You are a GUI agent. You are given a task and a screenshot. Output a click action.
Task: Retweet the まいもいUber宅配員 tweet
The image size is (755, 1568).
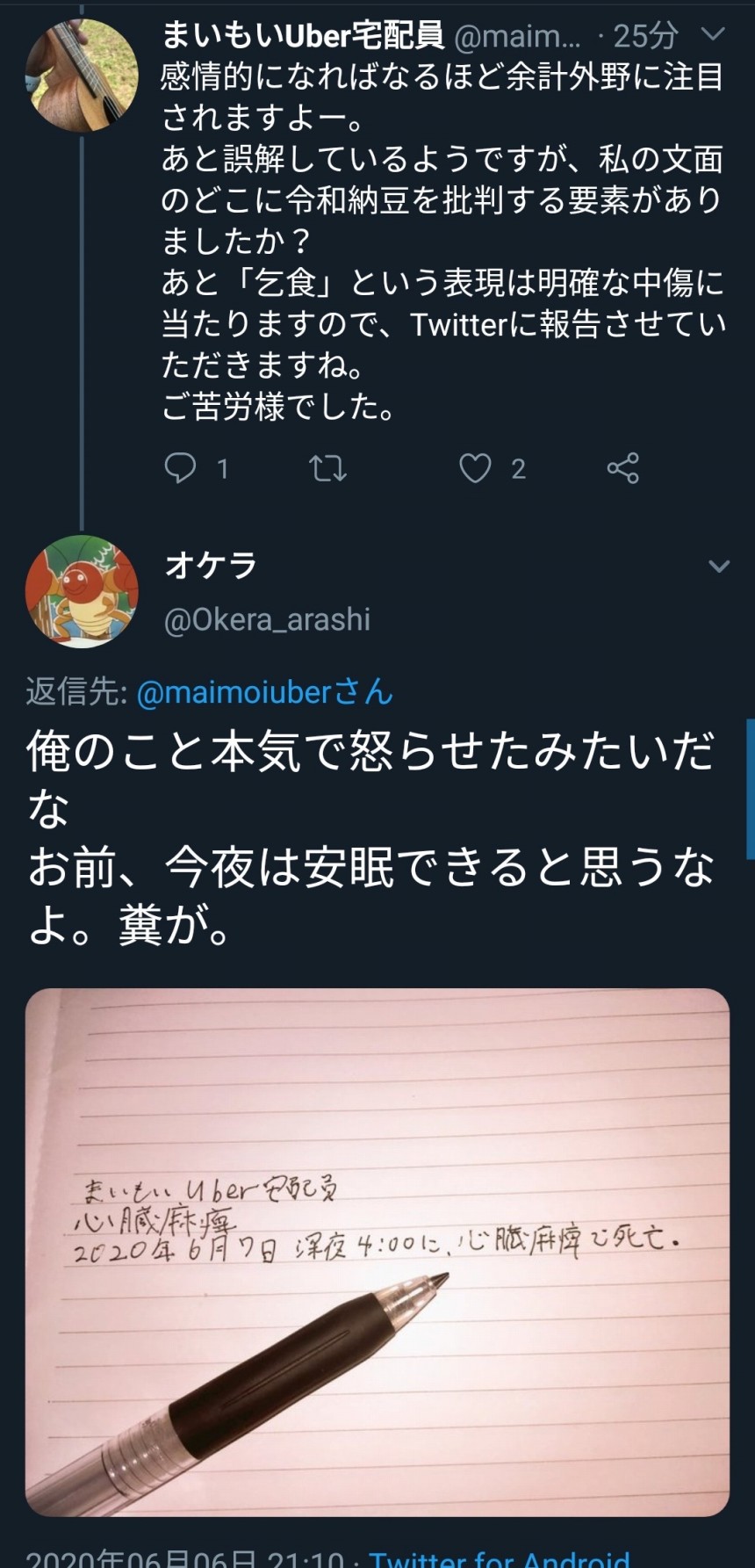(328, 468)
